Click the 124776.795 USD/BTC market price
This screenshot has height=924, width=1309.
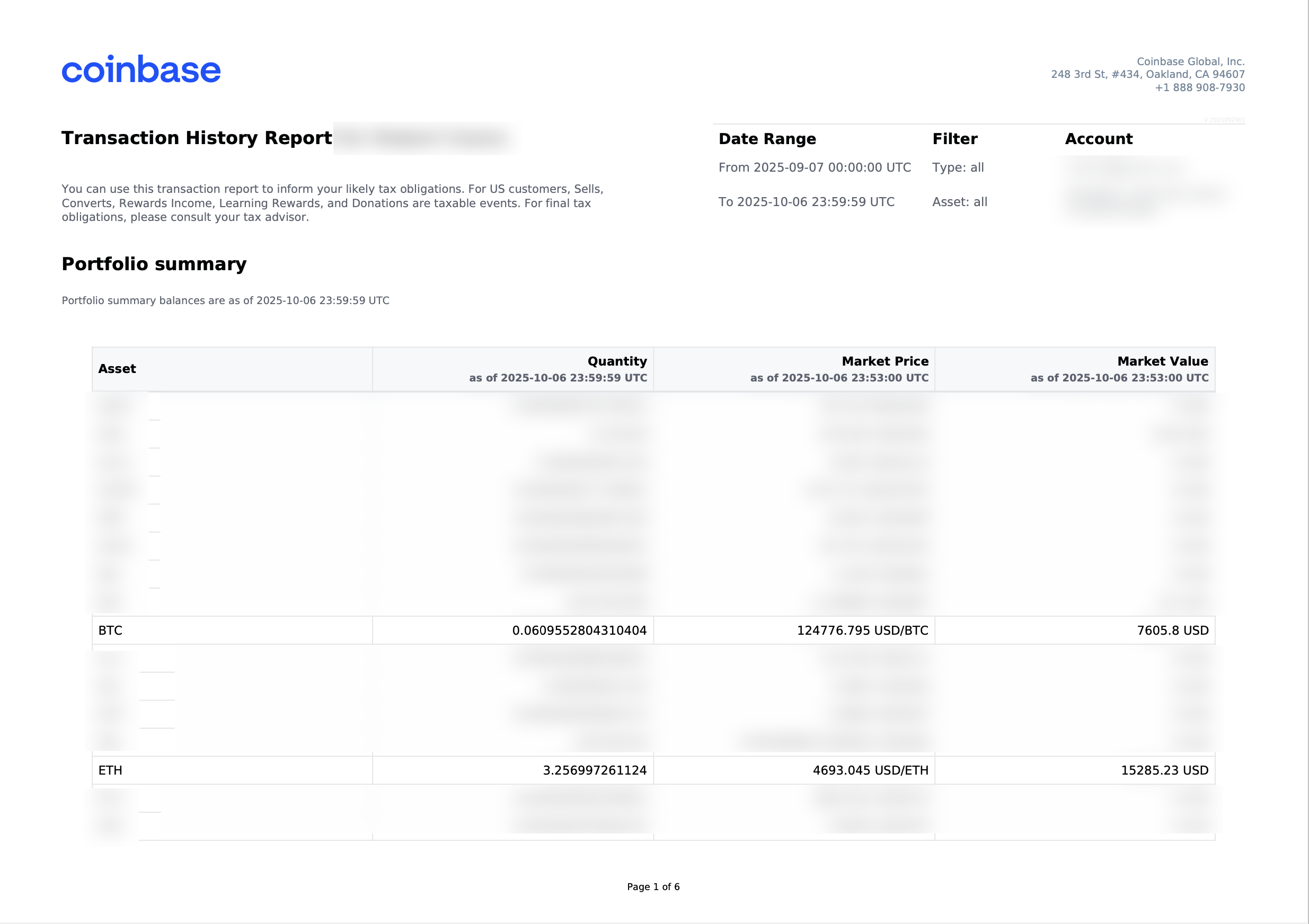[x=862, y=630]
